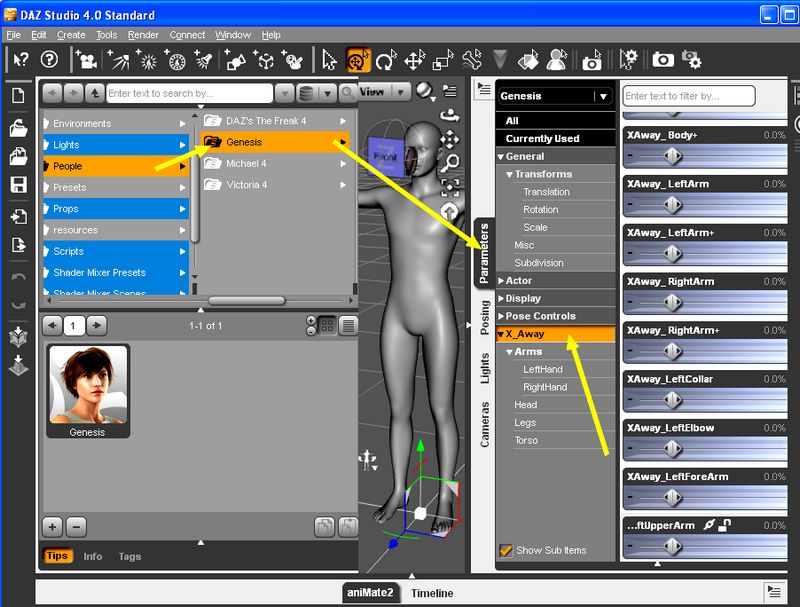Open the File menu
Image resolution: width=800 pixels, height=607 pixels.
[x=13, y=35]
